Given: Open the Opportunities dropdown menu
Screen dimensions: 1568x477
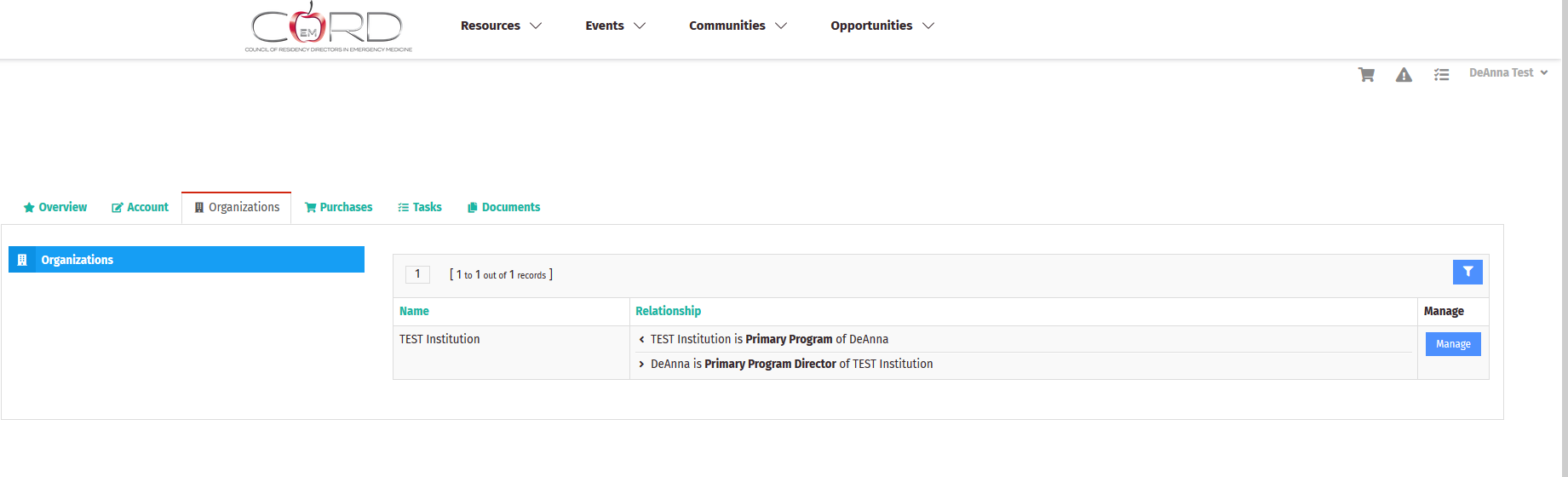Looking at the screenshot, I should [x=882, y=26].
